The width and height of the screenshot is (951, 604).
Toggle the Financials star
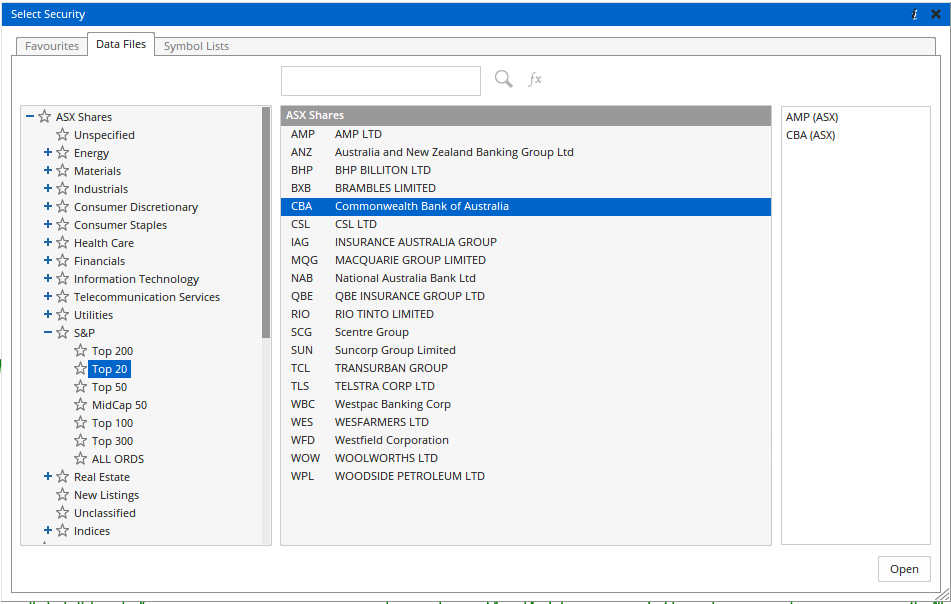click(62, 261)
